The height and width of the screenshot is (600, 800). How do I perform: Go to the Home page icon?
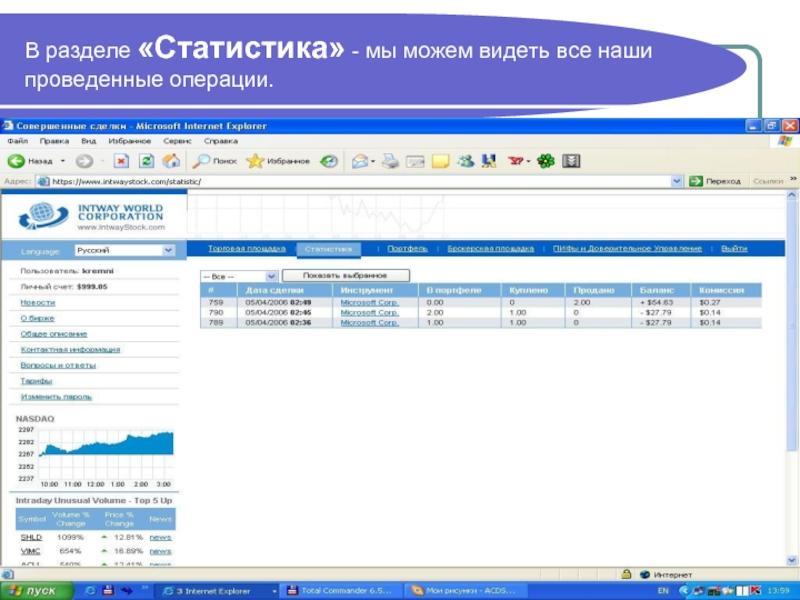point(170,161)
